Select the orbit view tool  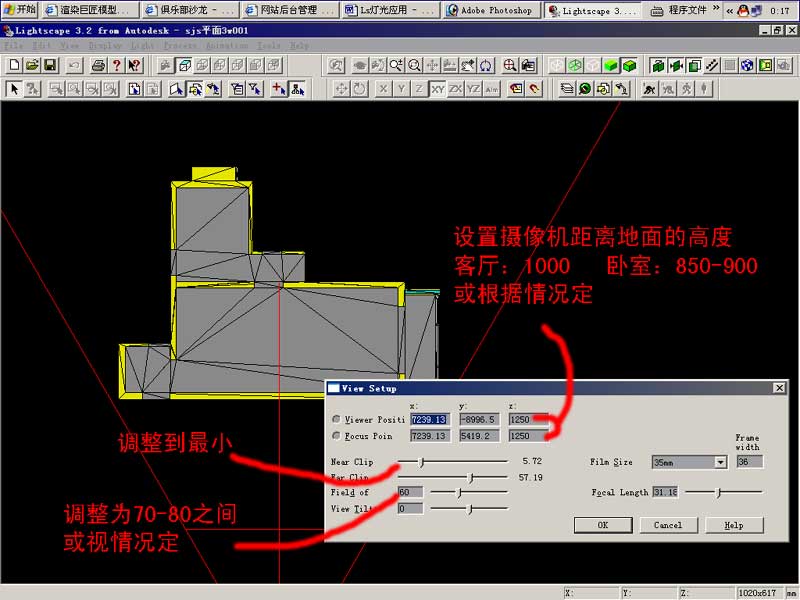486,65
